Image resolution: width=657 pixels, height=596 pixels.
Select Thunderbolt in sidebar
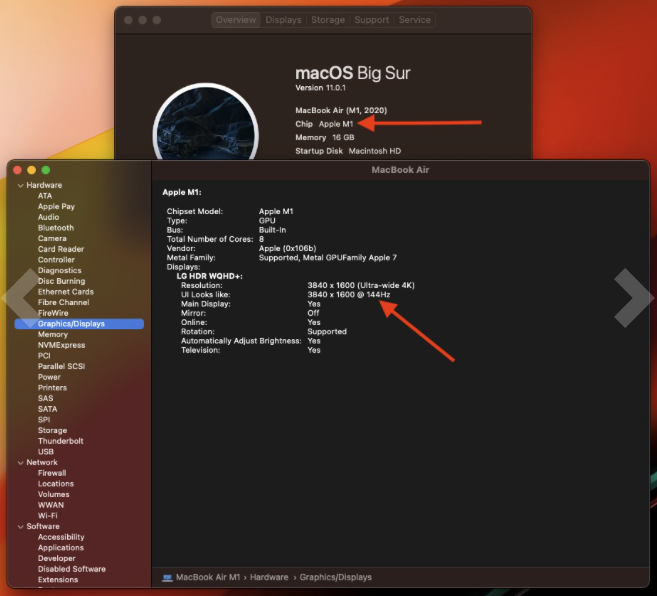click(x=60, y=441)
